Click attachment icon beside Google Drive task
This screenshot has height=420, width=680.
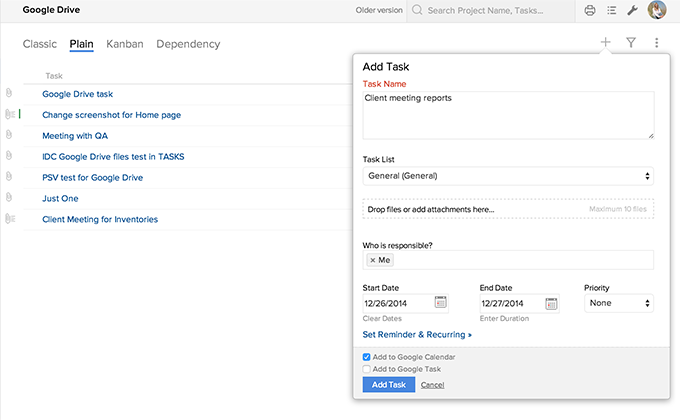[9, 93]
